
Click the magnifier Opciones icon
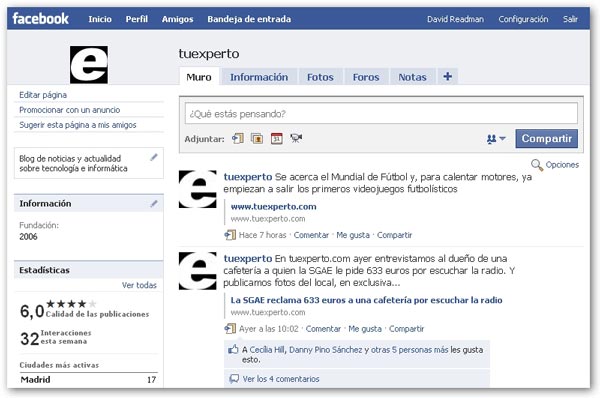click(x=537, y=165)
